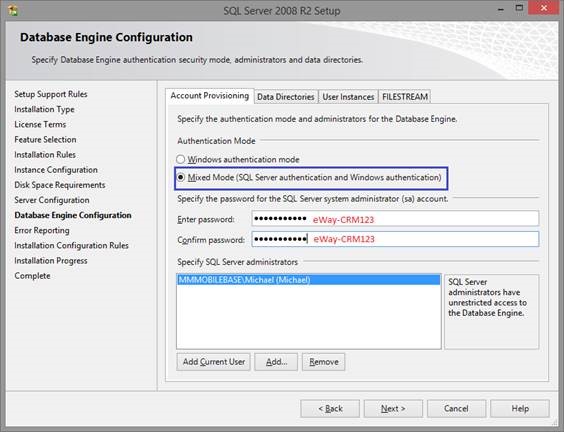Image resolution: width=564 pixels, height=432 pixels.
Task: Click the Add... button
Action: (x=276, y=362)
